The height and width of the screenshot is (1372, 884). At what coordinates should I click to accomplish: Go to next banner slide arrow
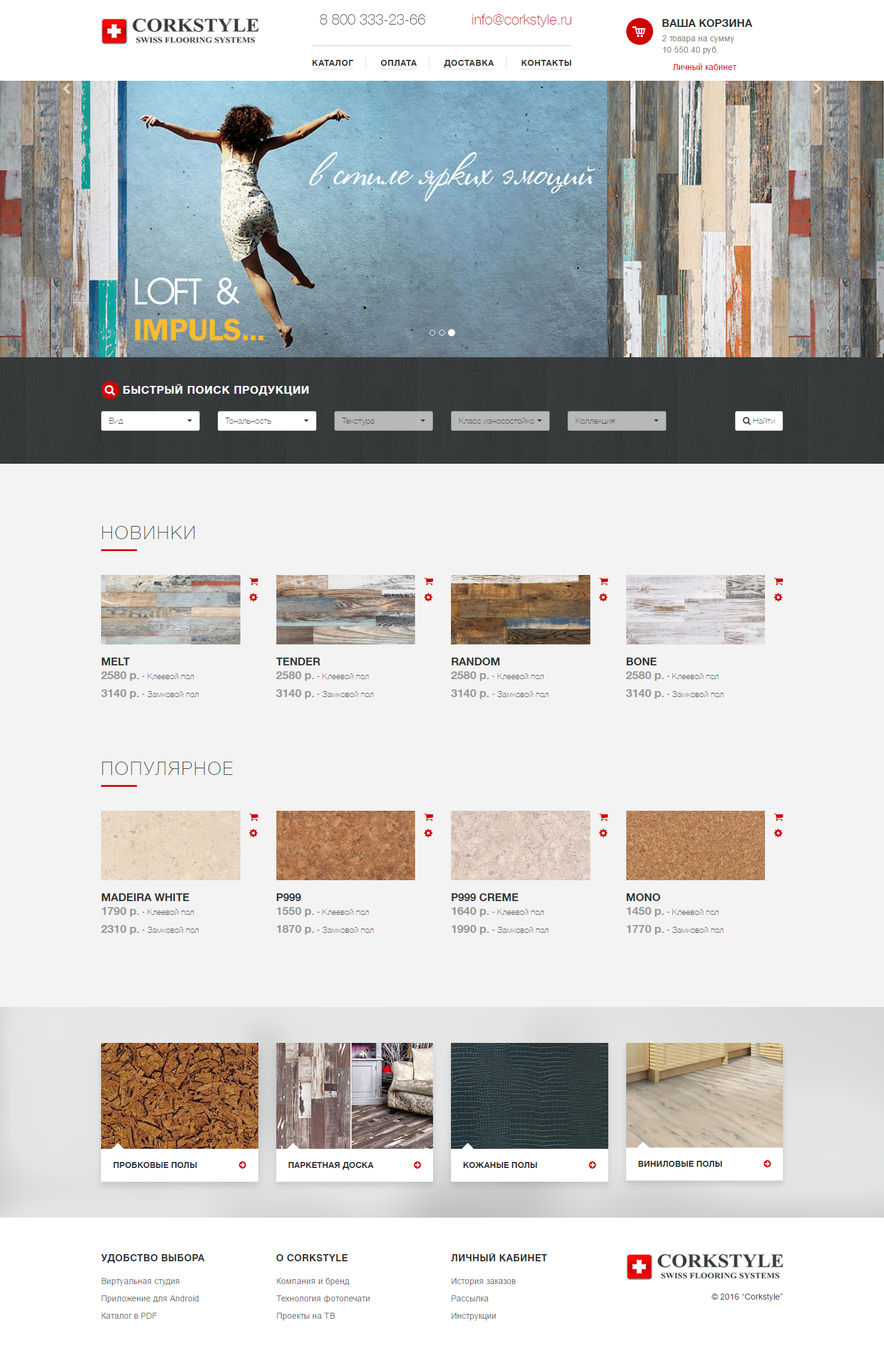click(816, 89)
